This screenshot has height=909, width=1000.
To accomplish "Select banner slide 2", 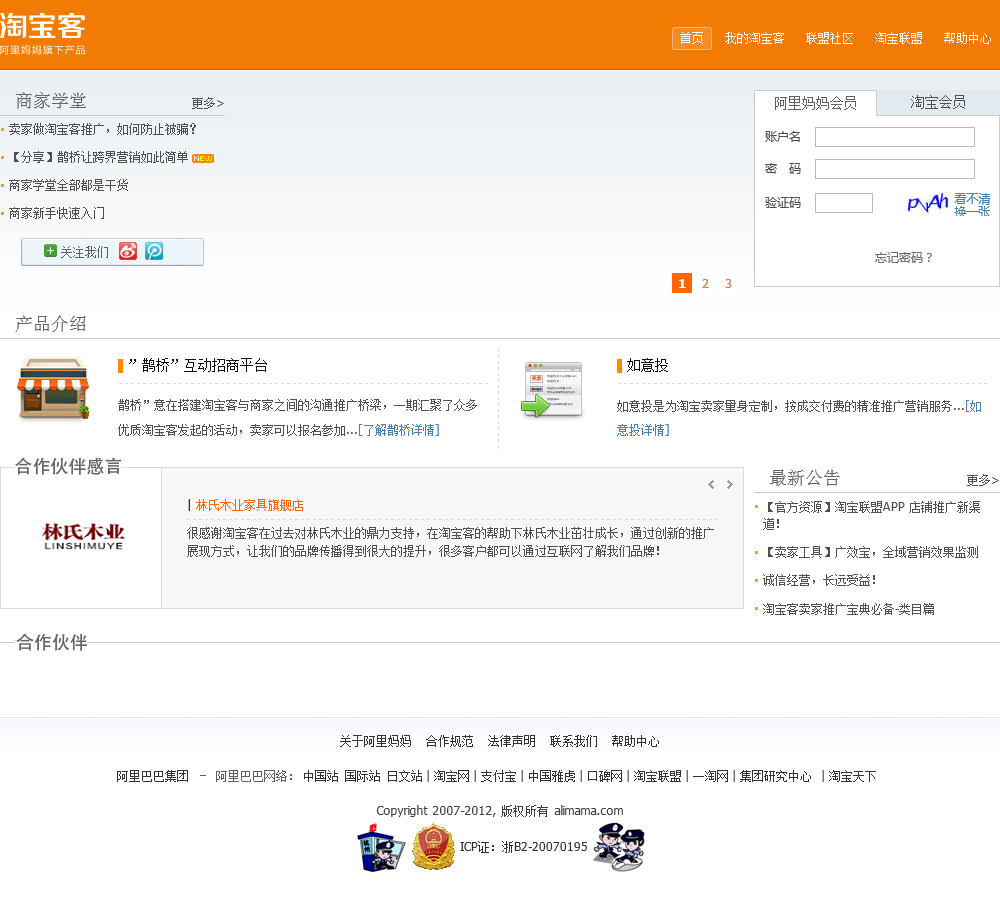I will pyautogui.click(x=705, y=283).
